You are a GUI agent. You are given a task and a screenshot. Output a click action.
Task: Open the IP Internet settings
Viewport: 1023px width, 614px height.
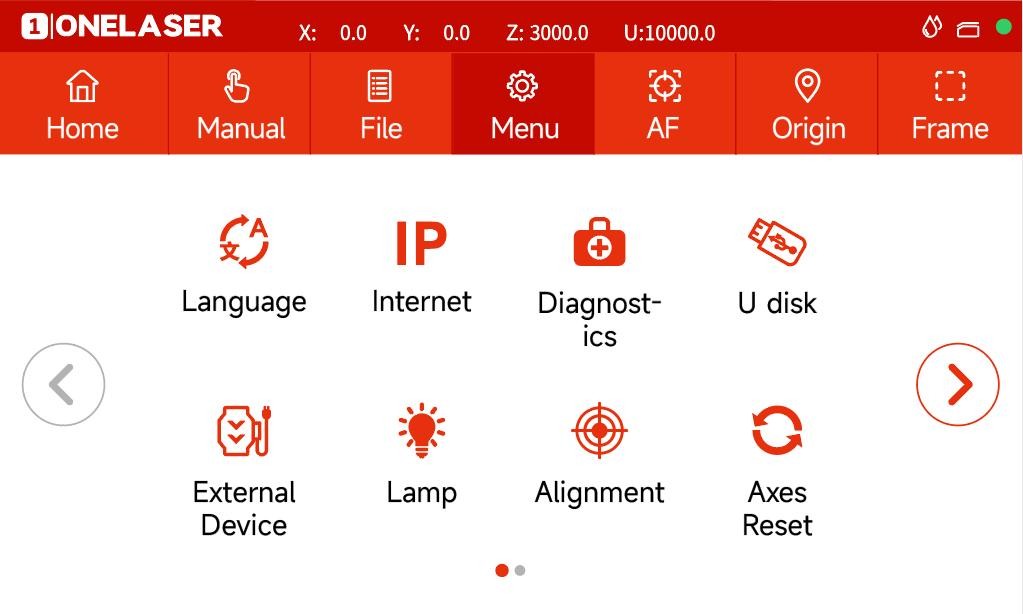(421, 243)
